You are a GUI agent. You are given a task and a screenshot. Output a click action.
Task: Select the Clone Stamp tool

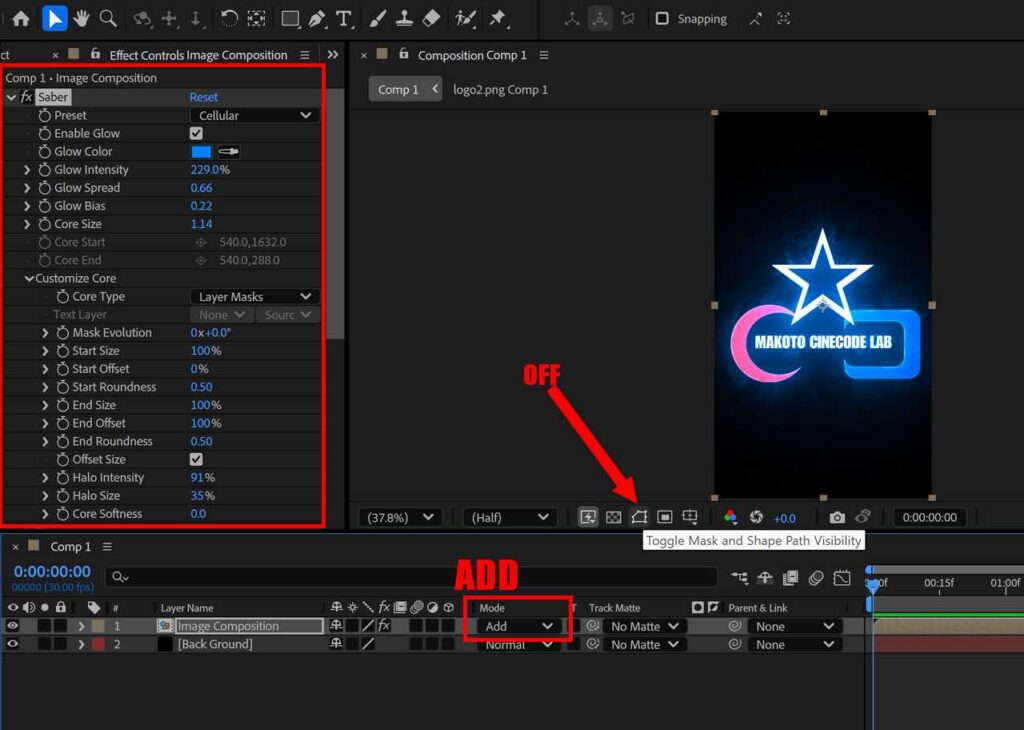(x=404, y=18)
